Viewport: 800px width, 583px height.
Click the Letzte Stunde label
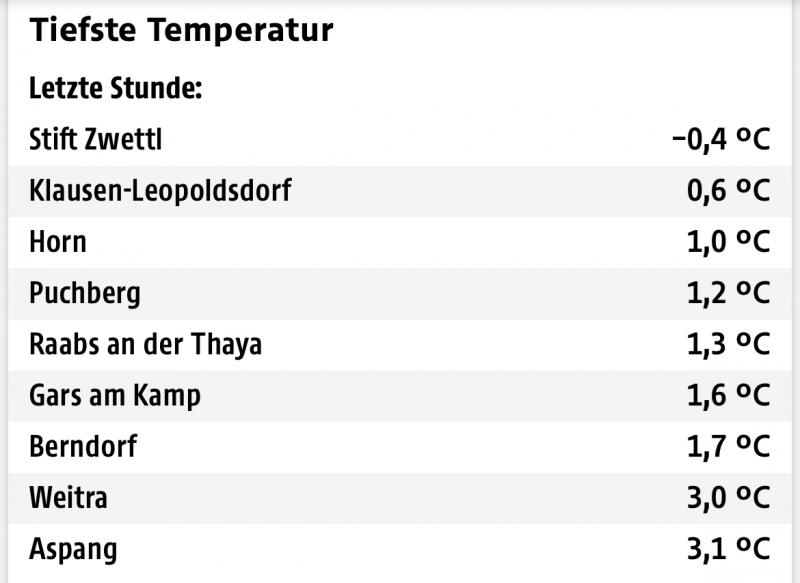click(x=116, y=89)
